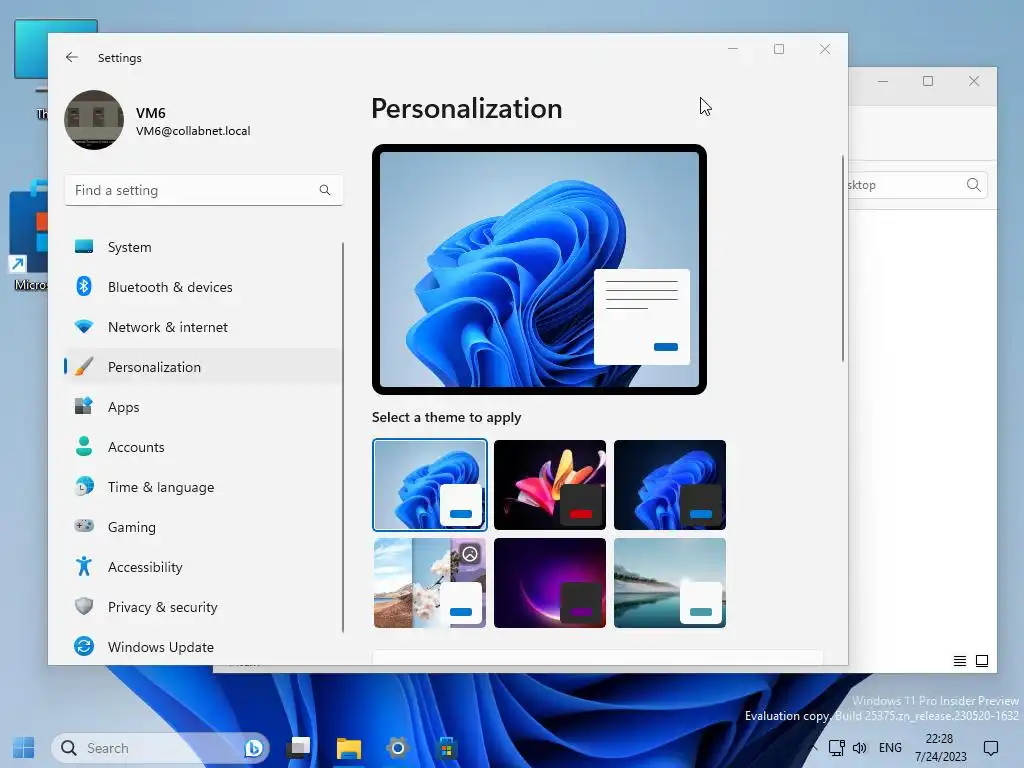Viewport: 1024px width, 768px height.
Task: Go to Accessibility settings
Action: 203,567
